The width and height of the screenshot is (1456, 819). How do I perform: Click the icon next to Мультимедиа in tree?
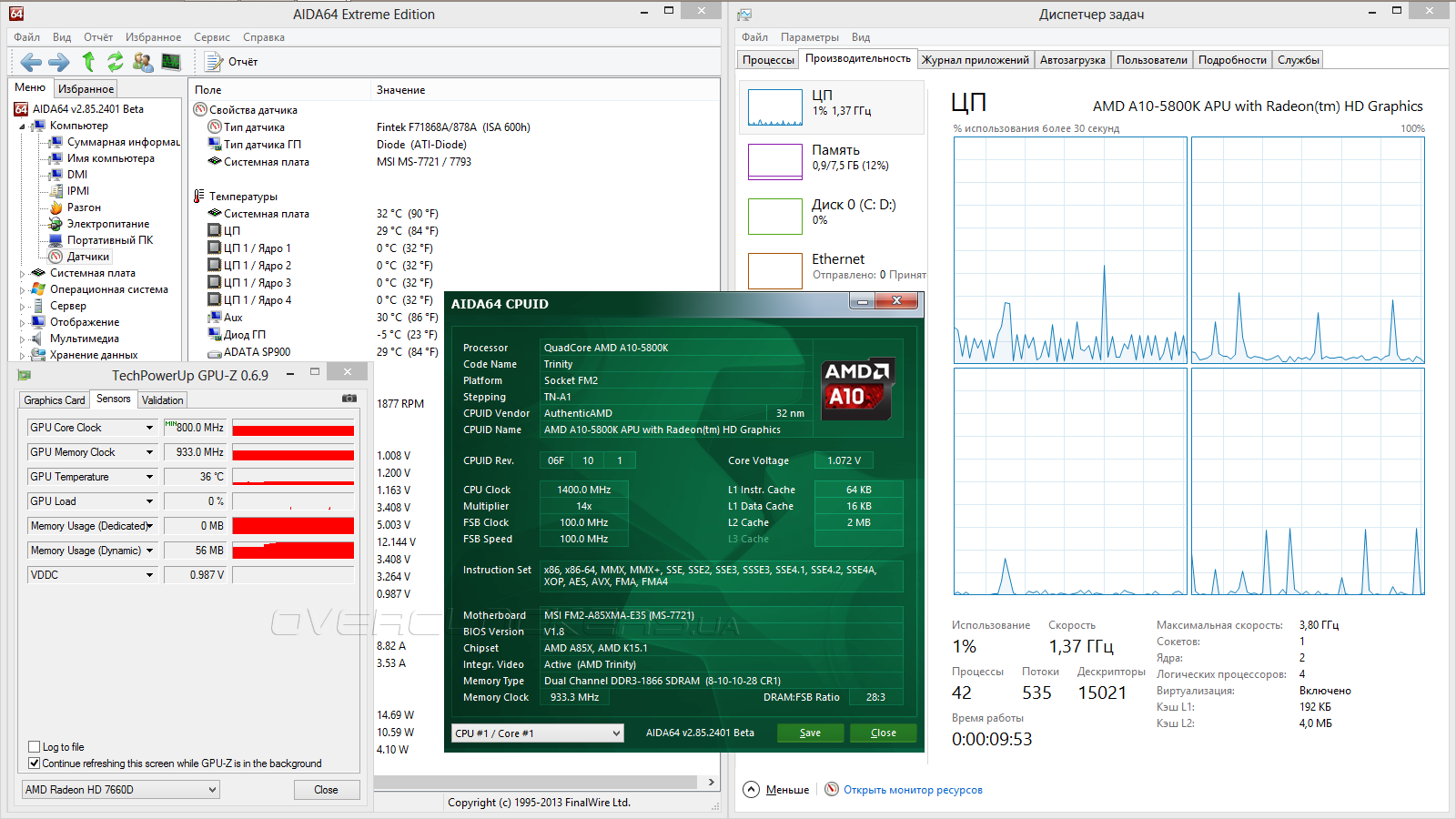(38, 339)
